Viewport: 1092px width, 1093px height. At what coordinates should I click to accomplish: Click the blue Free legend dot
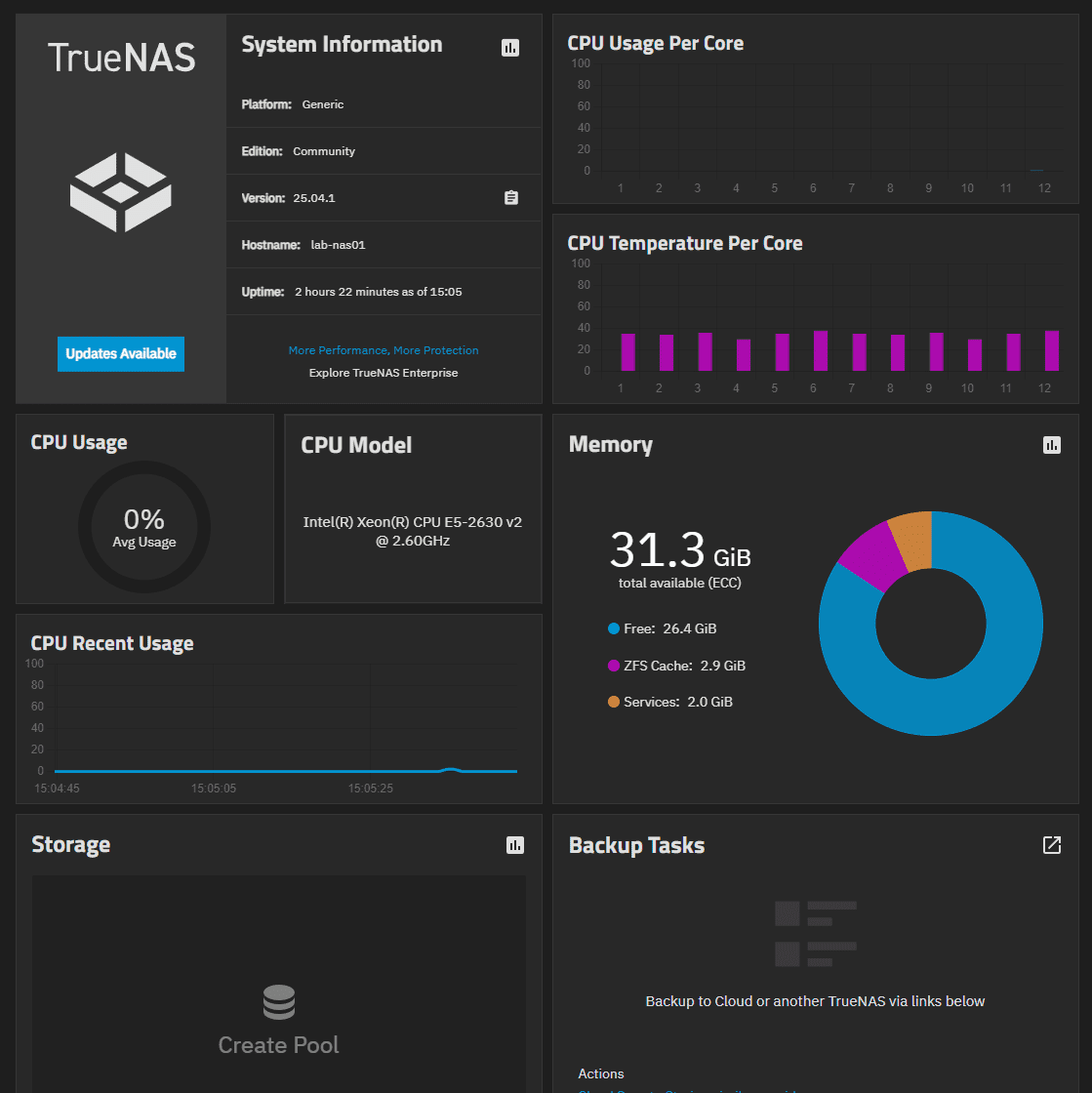click(x=613, y=628)
